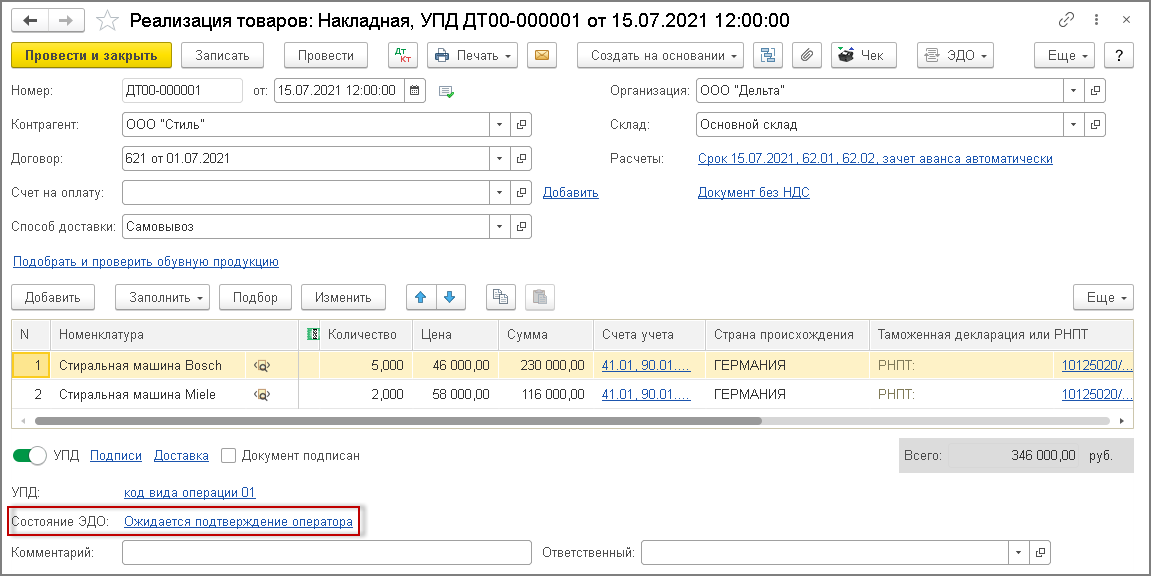
Task: Click the Записать button
Action: pyautogui.click(x=222, y=55)
